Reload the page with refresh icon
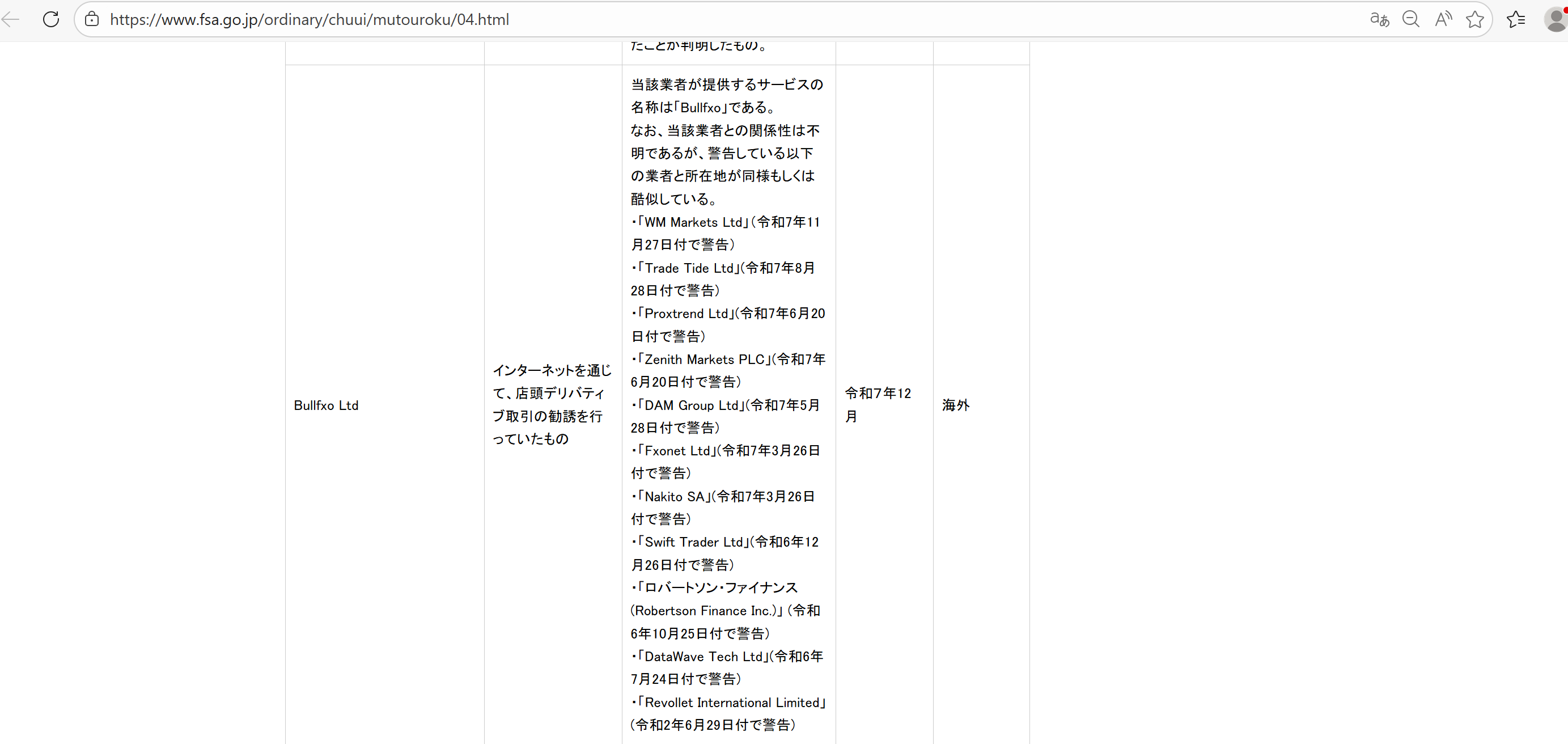The width and height of the screenshot is (1568, 744). tap(51, 19)
